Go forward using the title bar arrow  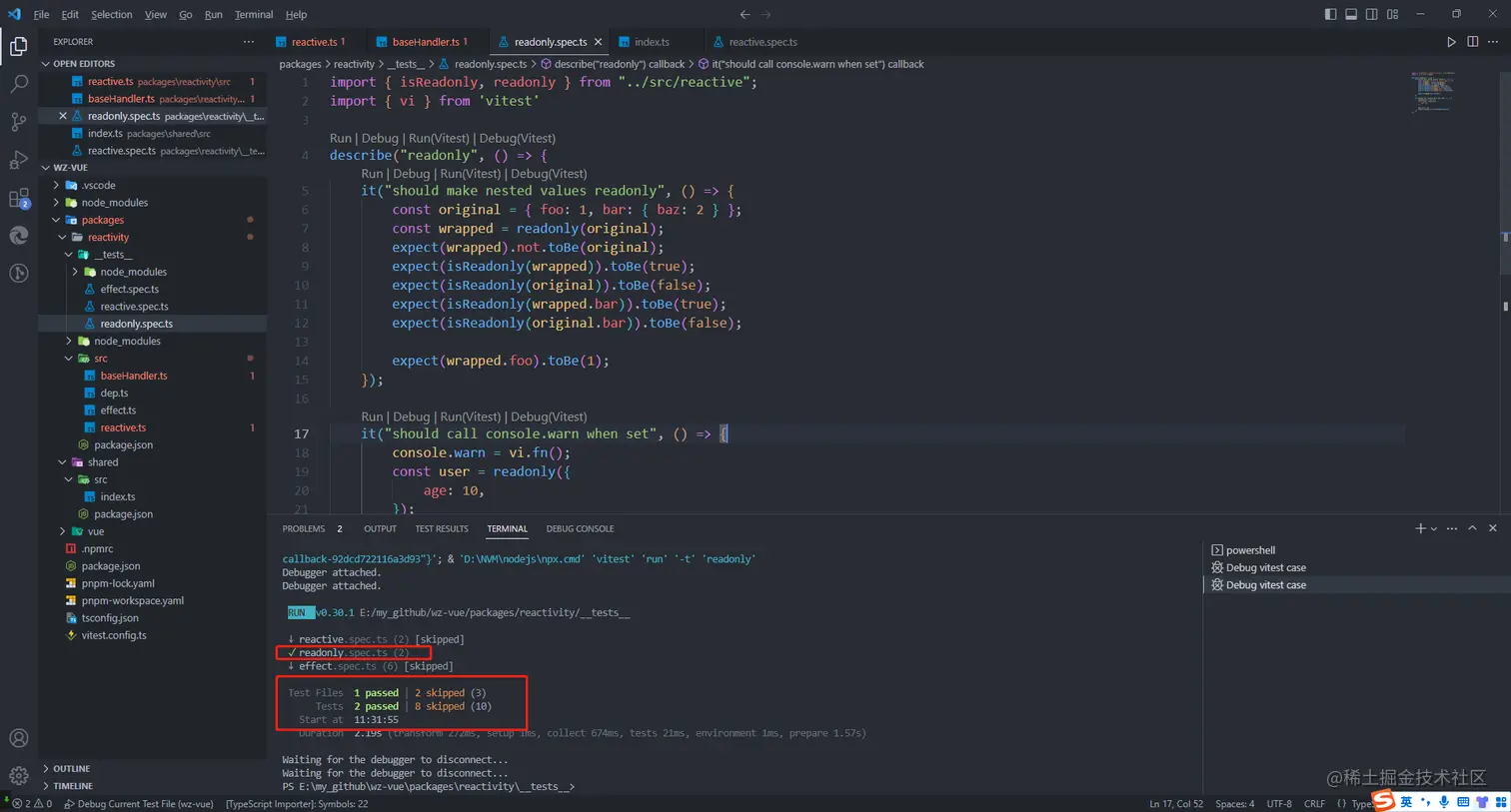(x=766, y=14)
